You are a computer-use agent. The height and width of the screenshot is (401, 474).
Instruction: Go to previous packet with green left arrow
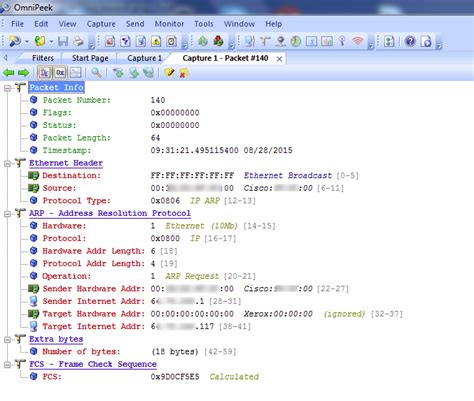point(9,73)
